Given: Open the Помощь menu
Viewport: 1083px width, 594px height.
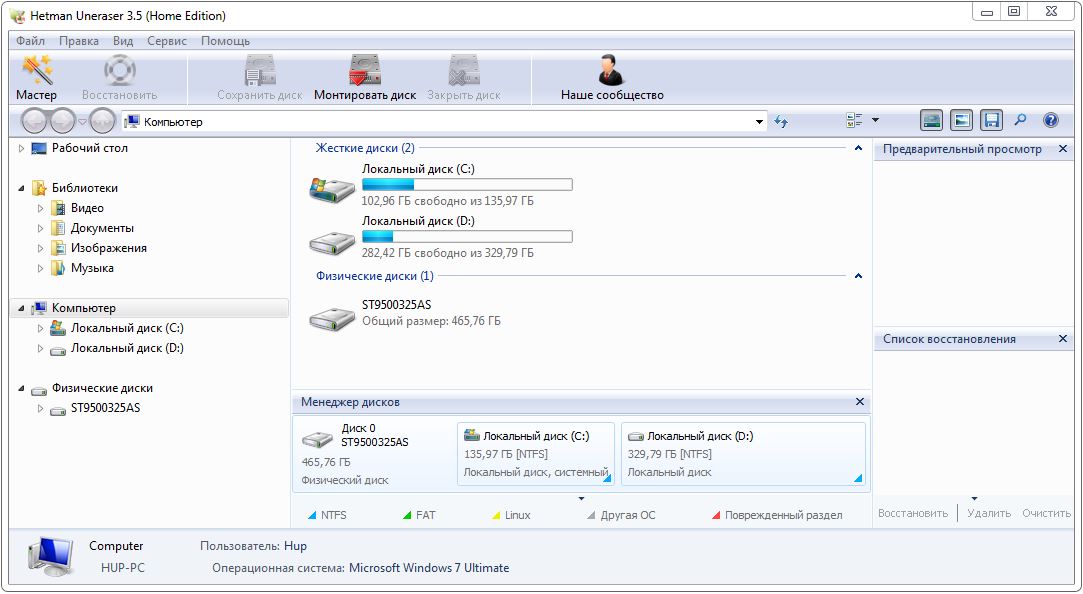Looking at the screenshot, I should tap(225, 41).
